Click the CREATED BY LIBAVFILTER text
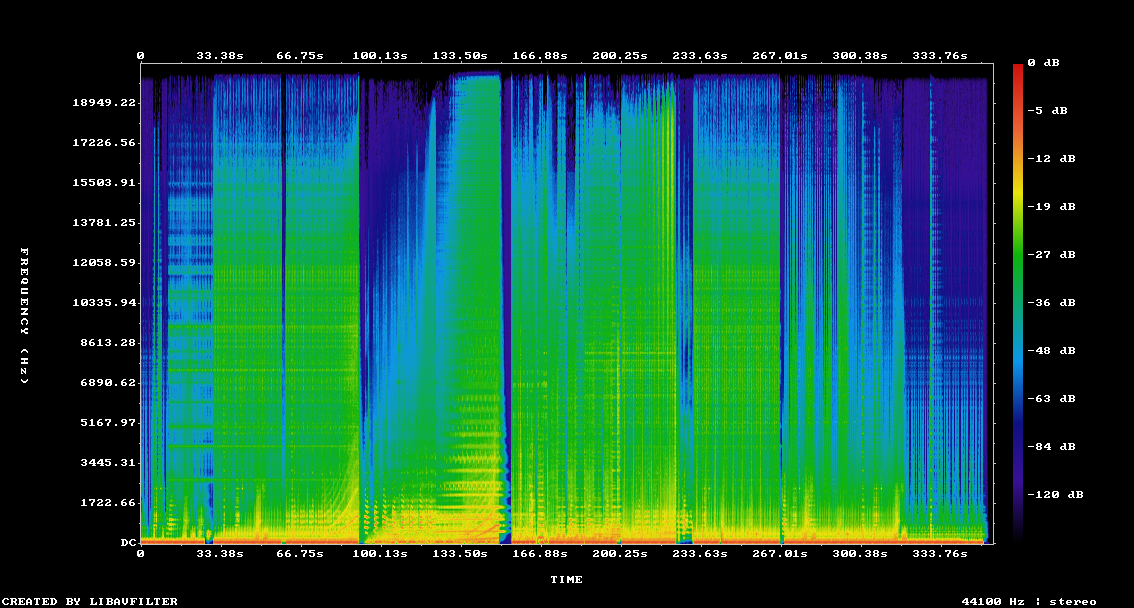Screen dimensions: 1134x608 point(90,602)
